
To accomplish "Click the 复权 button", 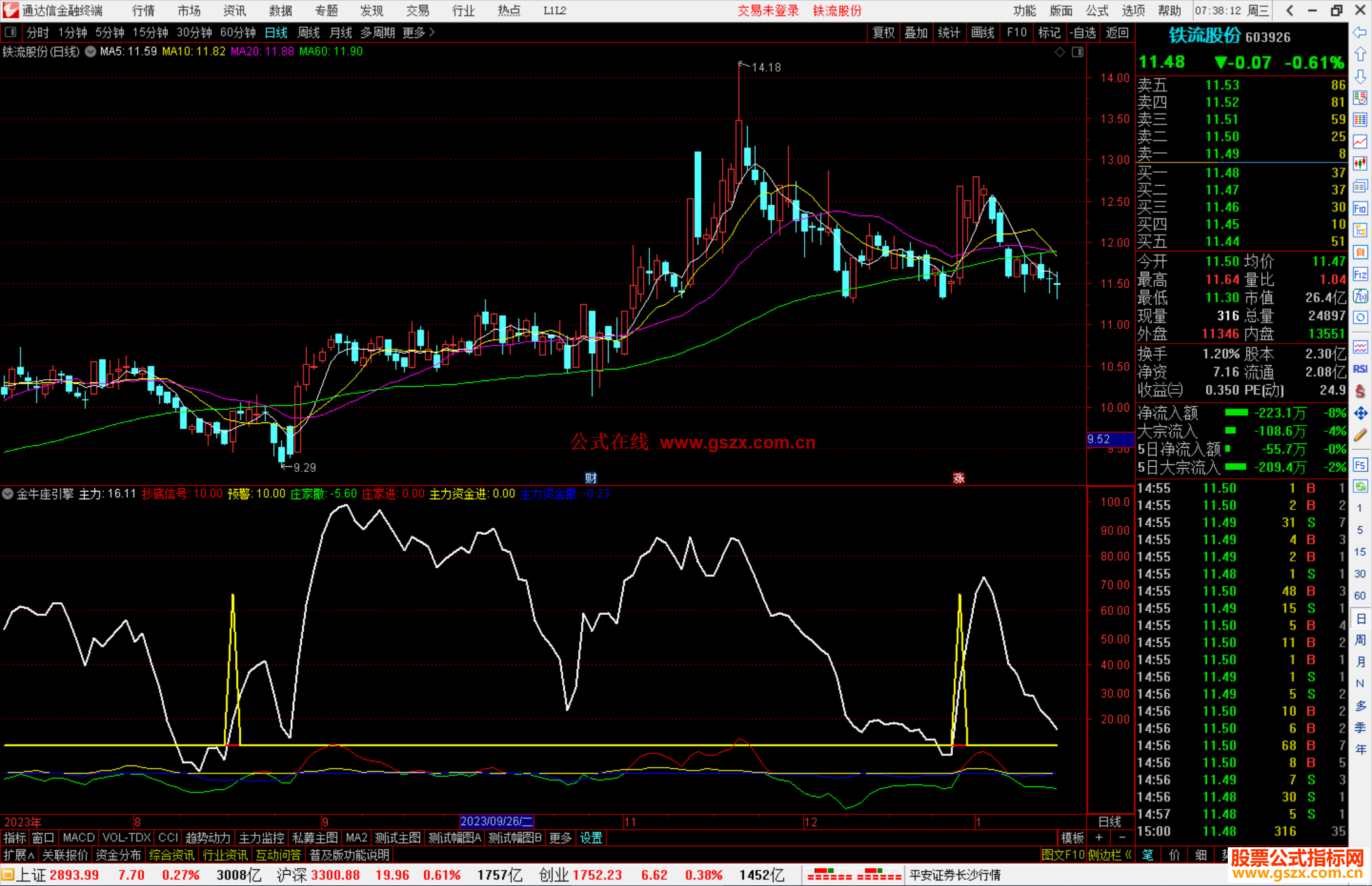I will (x=883, y=32).
